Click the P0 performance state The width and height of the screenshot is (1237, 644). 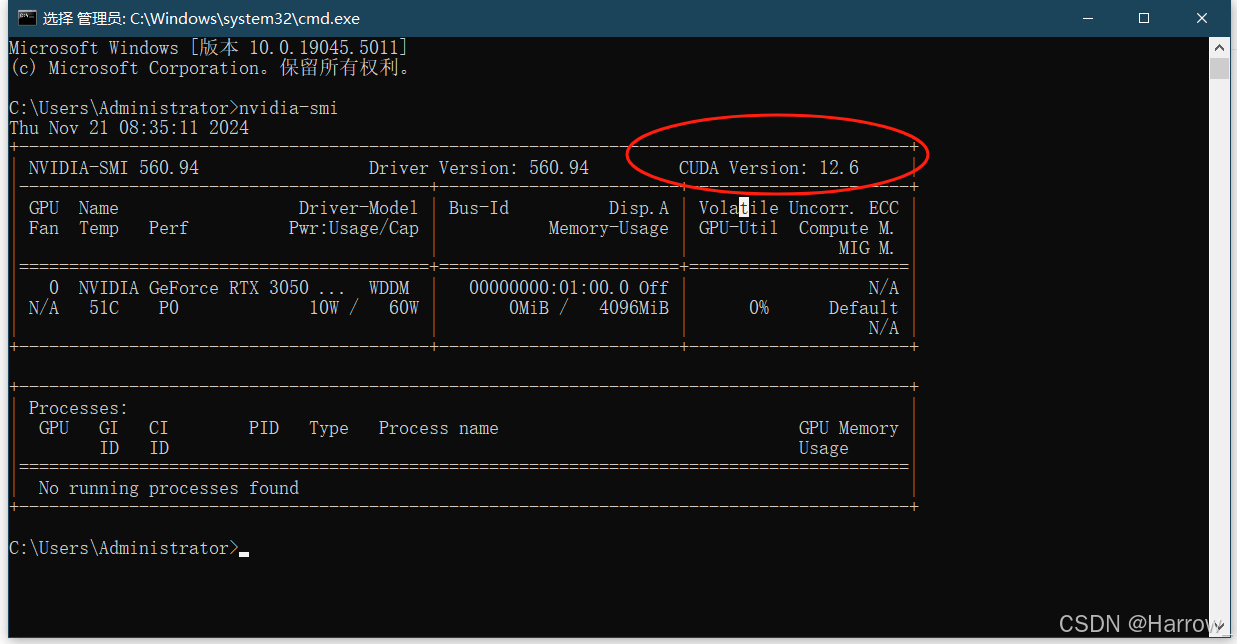(x=169, y=308)
